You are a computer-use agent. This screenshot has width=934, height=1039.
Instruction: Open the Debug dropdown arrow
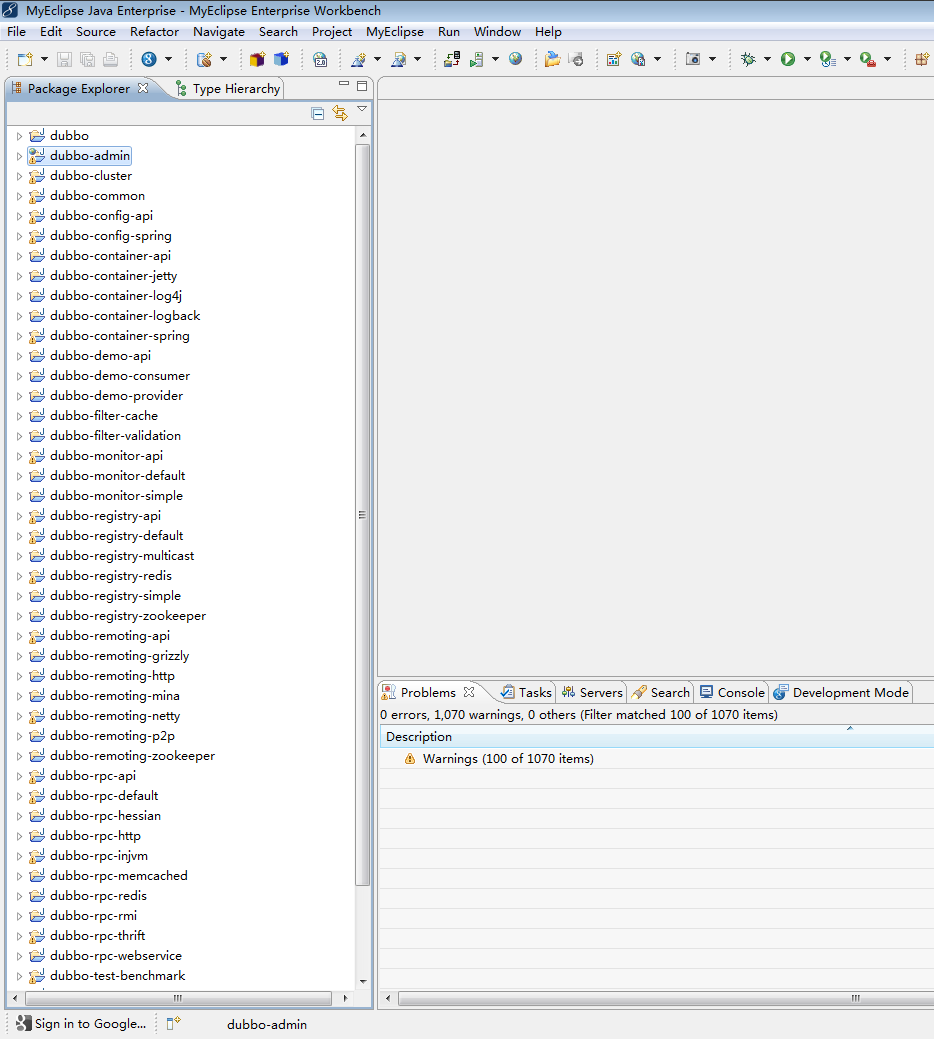tap(767, 60)
